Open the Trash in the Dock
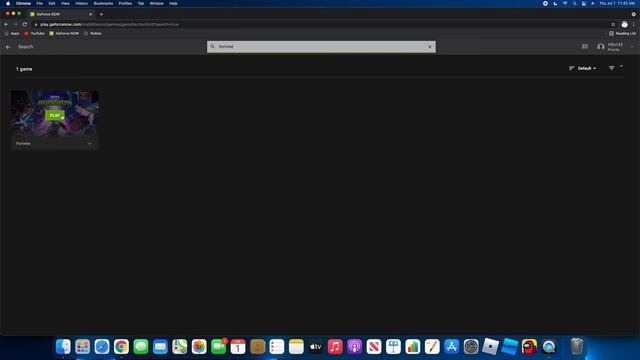 [x=576, y=346]
